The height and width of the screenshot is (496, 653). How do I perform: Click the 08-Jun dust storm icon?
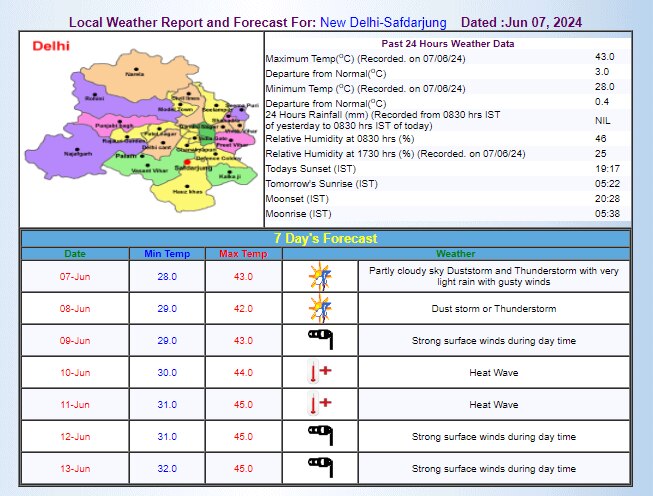tap(320, 308)
